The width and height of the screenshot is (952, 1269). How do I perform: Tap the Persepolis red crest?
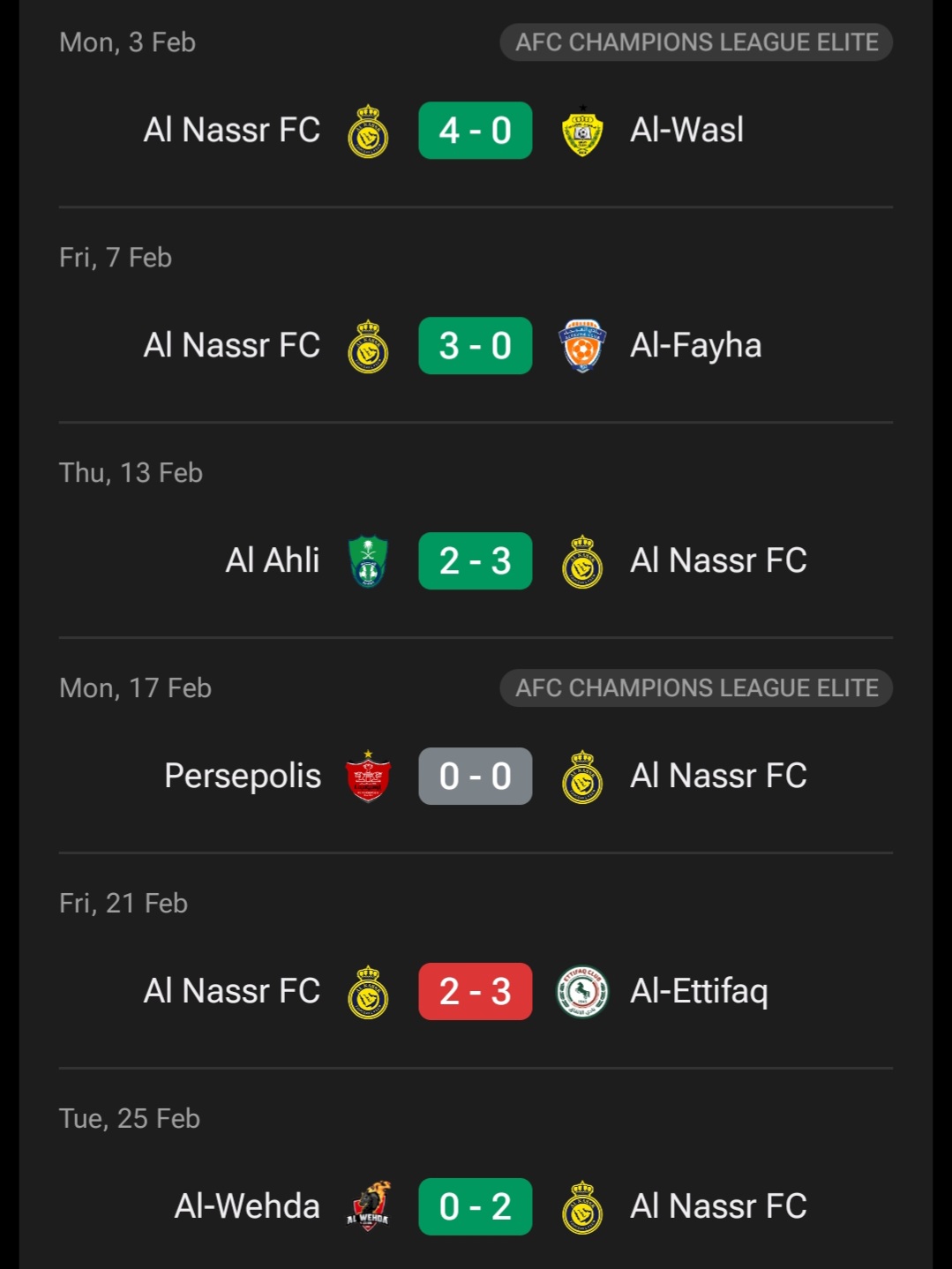(x=369, y=777)
